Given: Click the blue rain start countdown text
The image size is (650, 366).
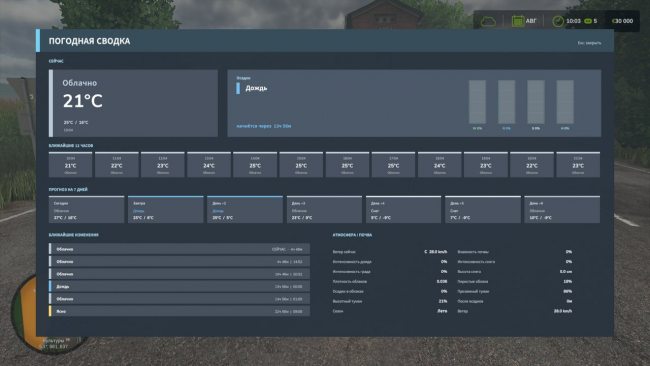Looking at the screenshot, I should coord(264,126).
